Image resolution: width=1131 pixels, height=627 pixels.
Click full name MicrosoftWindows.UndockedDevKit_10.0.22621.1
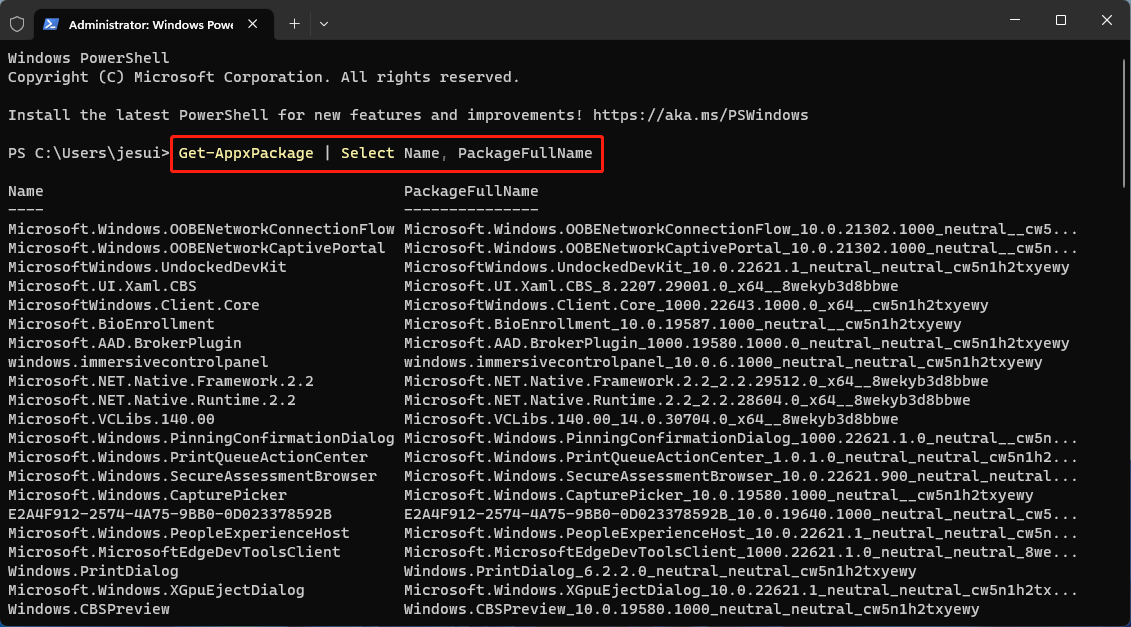coord(736,267)
